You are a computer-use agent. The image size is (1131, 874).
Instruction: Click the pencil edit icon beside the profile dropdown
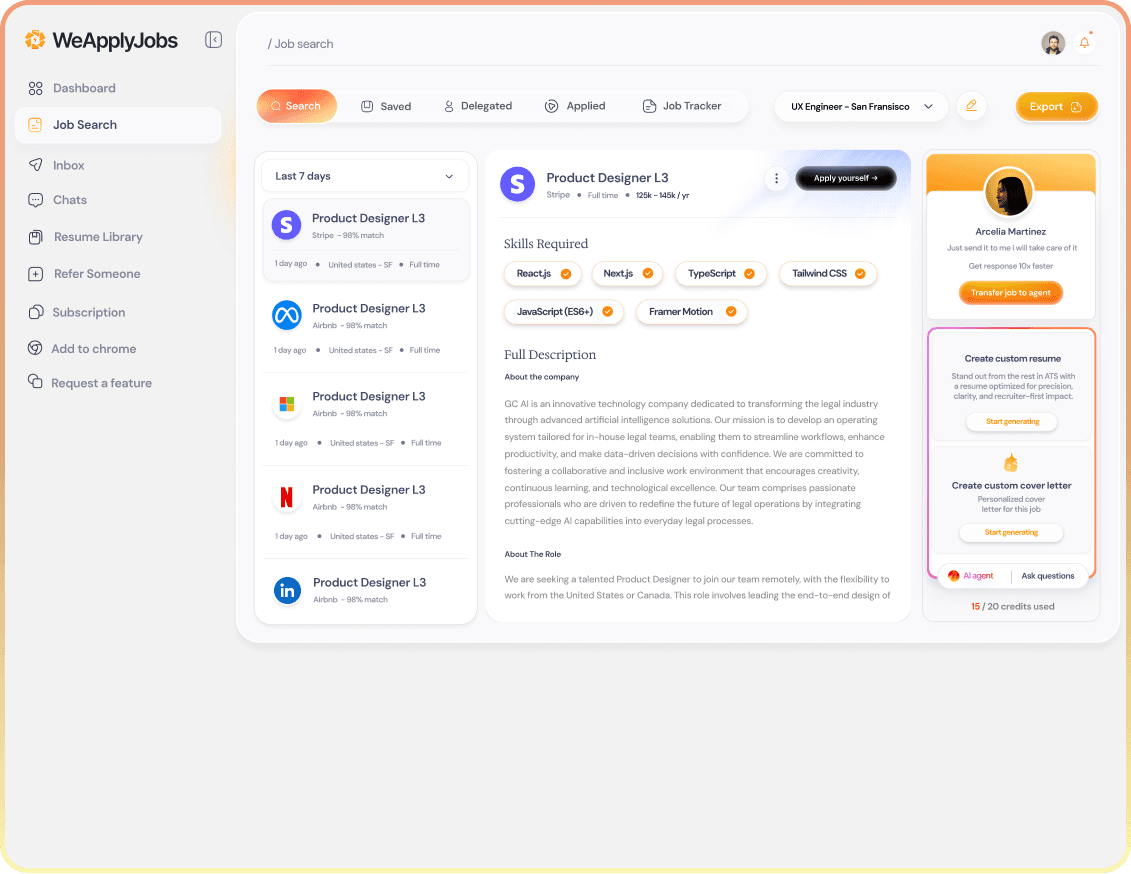pyautogui.click(x=971, y=106)
